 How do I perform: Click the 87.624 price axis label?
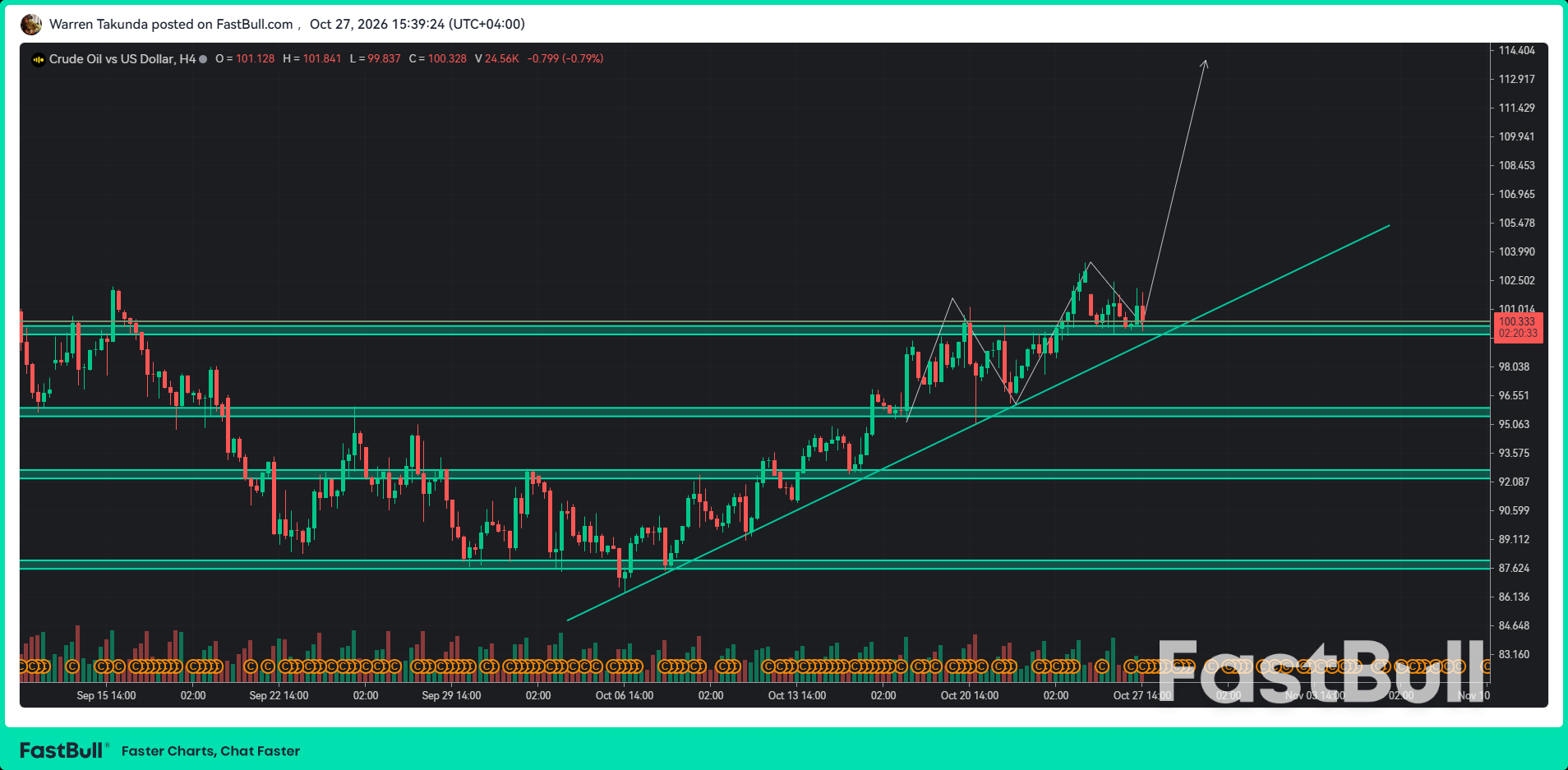tap(1515, 569)
